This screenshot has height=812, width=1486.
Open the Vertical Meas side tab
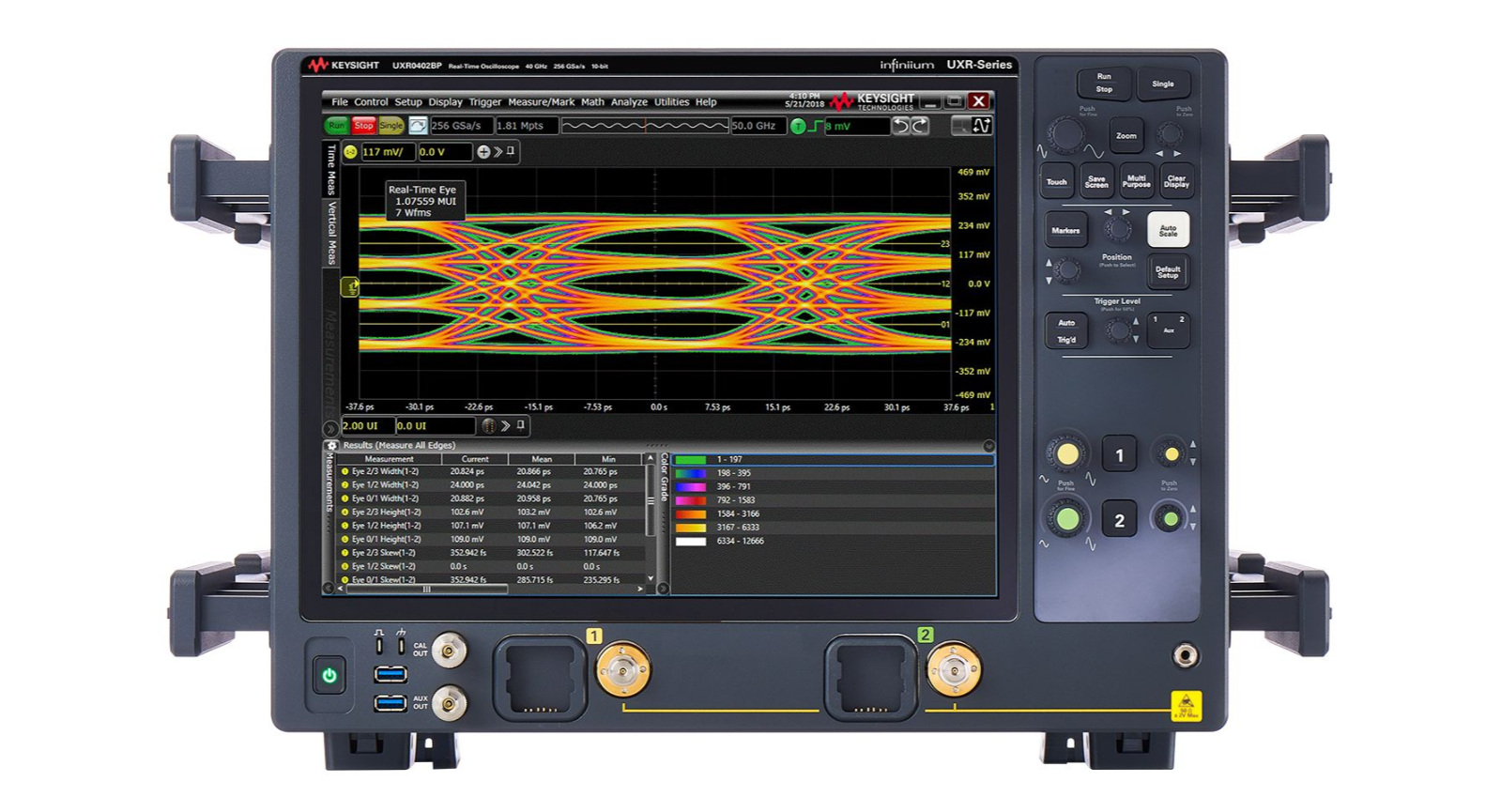click(330, 234)
